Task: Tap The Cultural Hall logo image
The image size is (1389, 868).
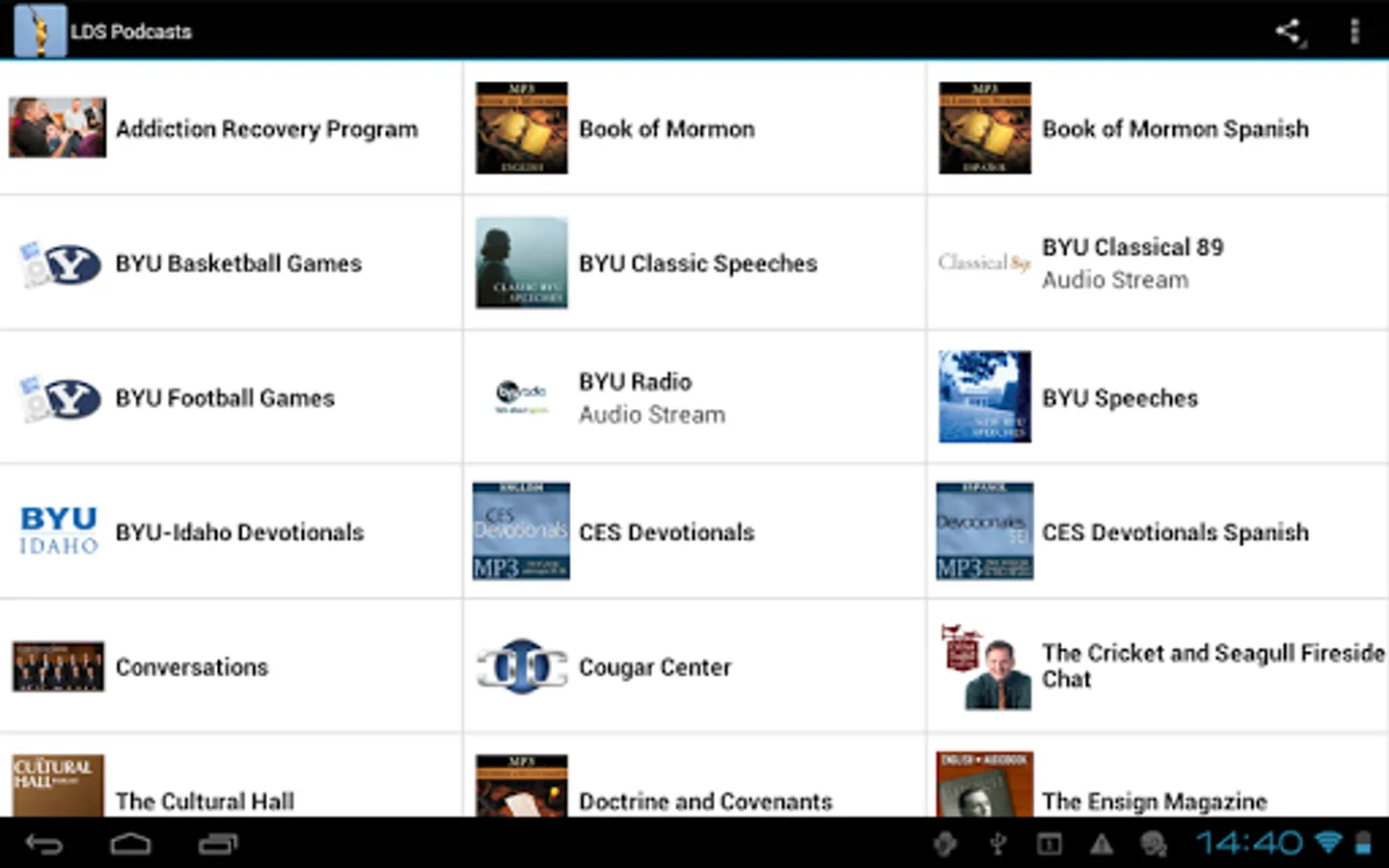Action: coord(58,786)
